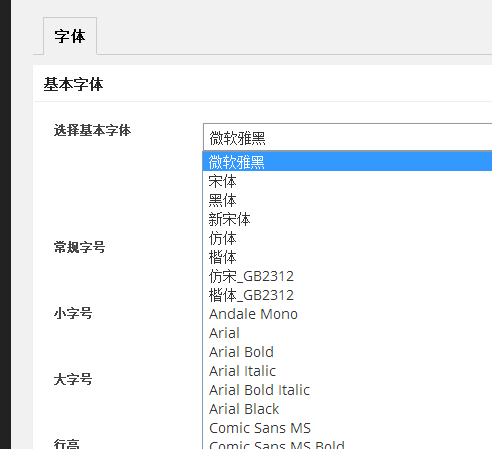Select Arial Bold from the list

(347, 352)
